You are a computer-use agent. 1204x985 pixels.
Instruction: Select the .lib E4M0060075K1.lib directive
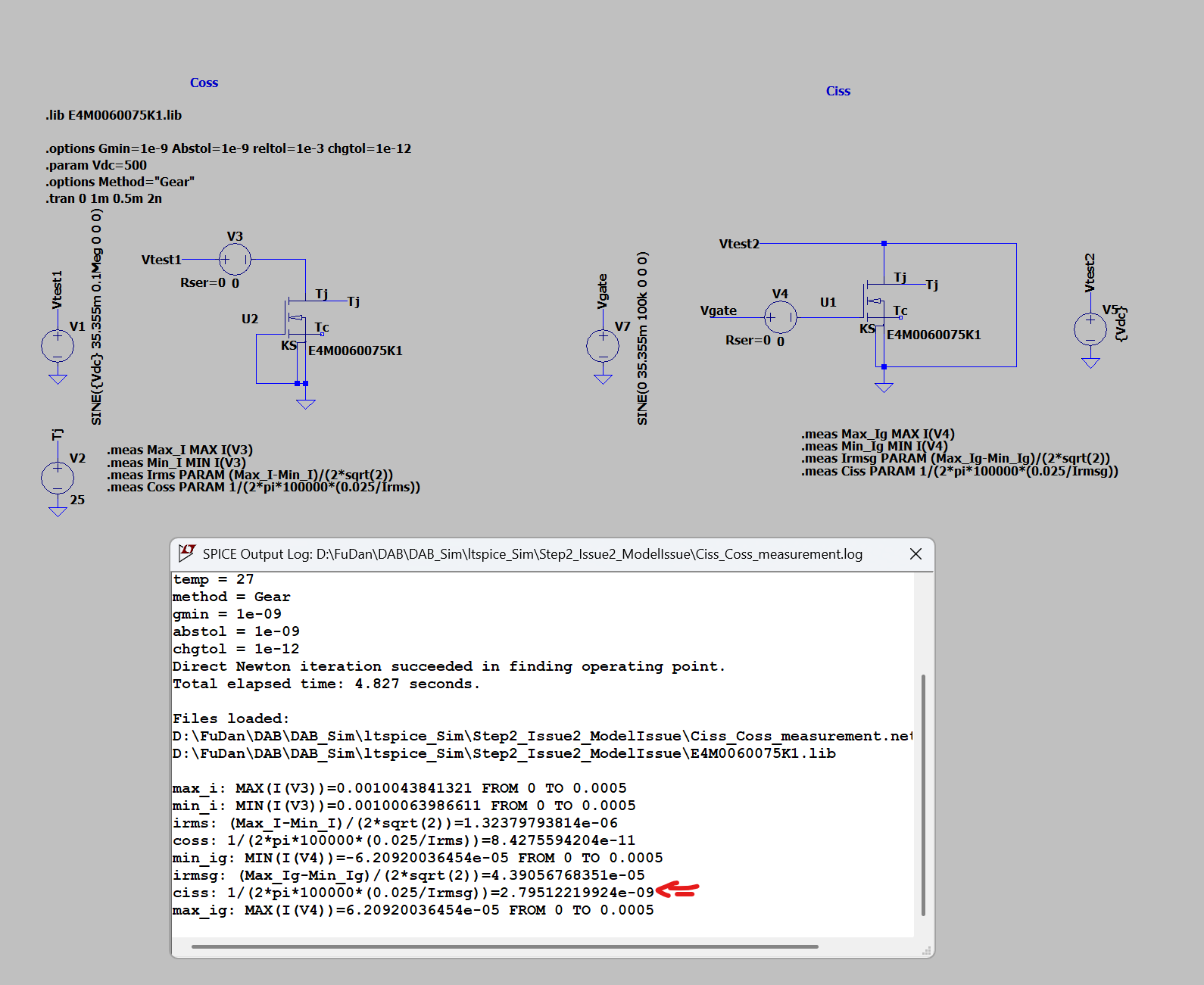(114, 115)
